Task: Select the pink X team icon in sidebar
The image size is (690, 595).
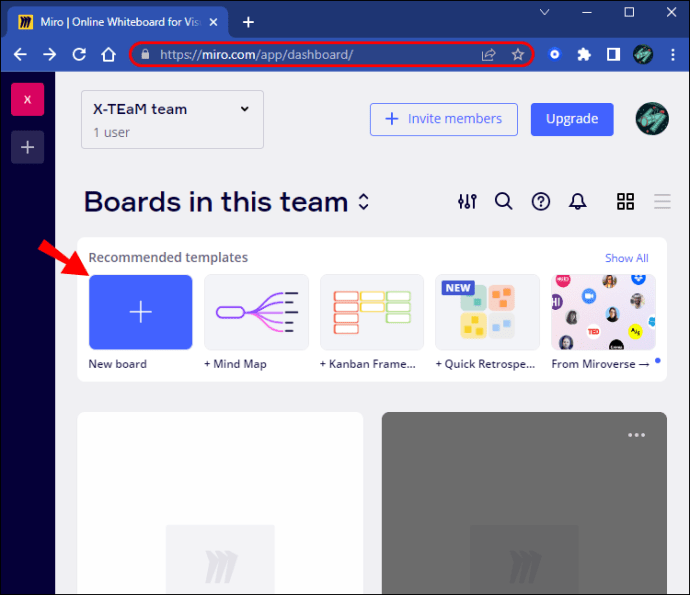Action: [27, 99]
